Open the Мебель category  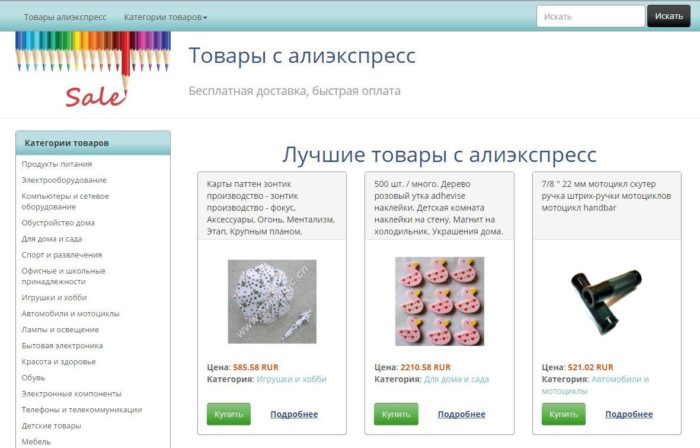(x=36, y=442)
